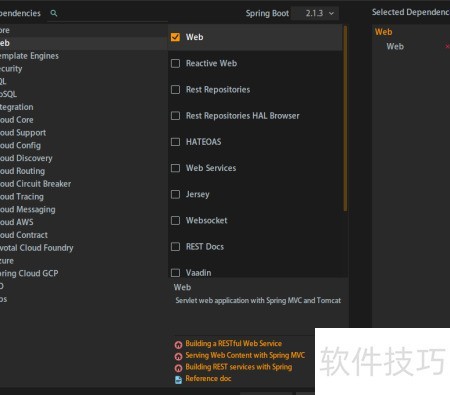The width and height of the screenshot is (450, 395).
Task: Click the dependency list vertical scrollbar
Action: pyautogui.click(x=345, y=118)
